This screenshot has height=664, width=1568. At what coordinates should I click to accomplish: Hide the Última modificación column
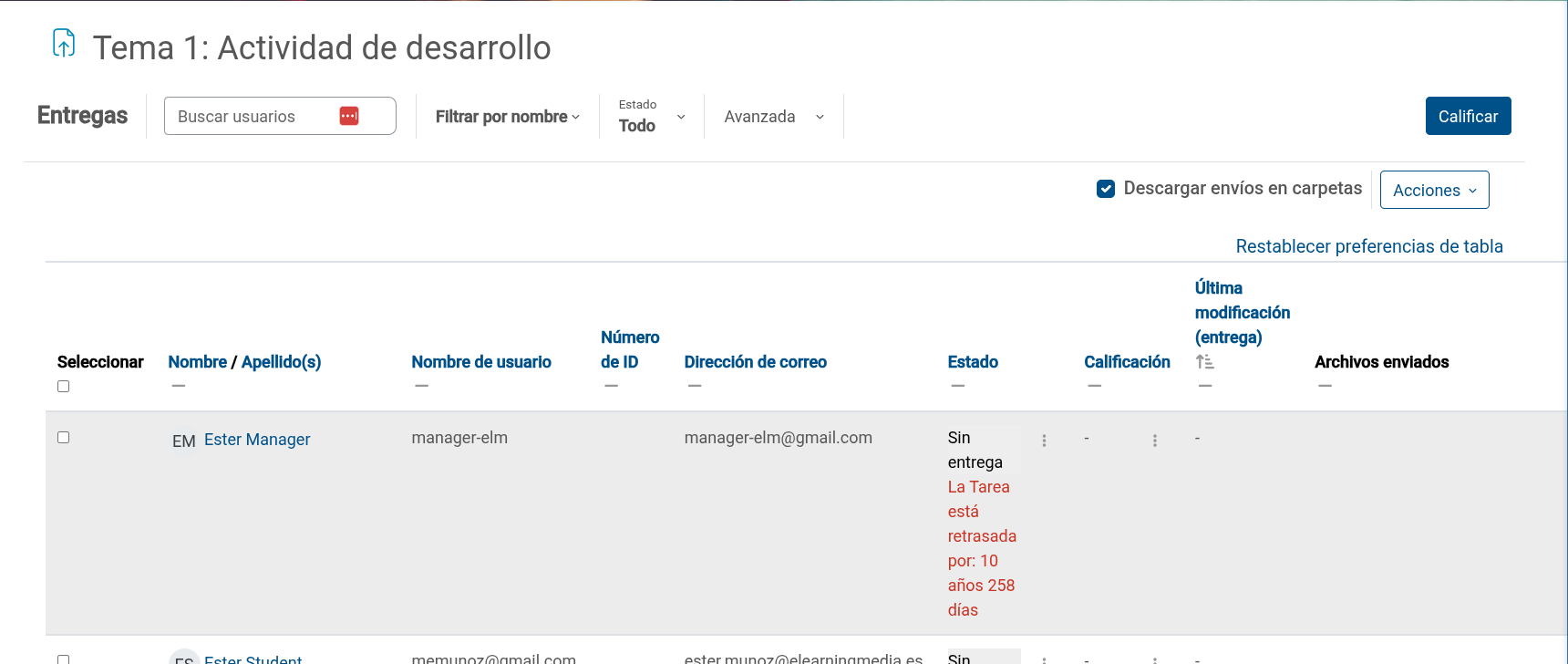coord(1205,386)
